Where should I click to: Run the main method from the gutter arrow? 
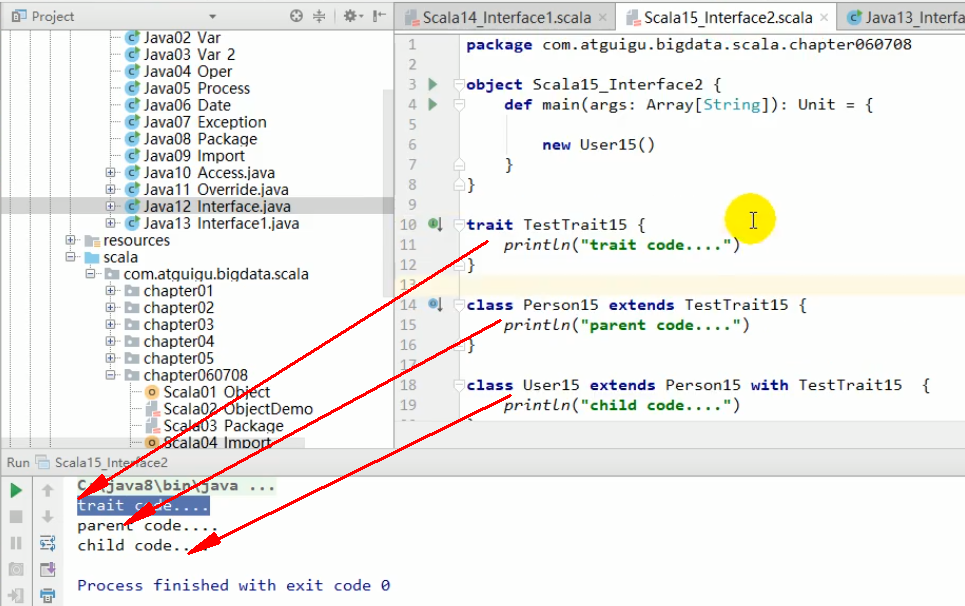[433, 105]
